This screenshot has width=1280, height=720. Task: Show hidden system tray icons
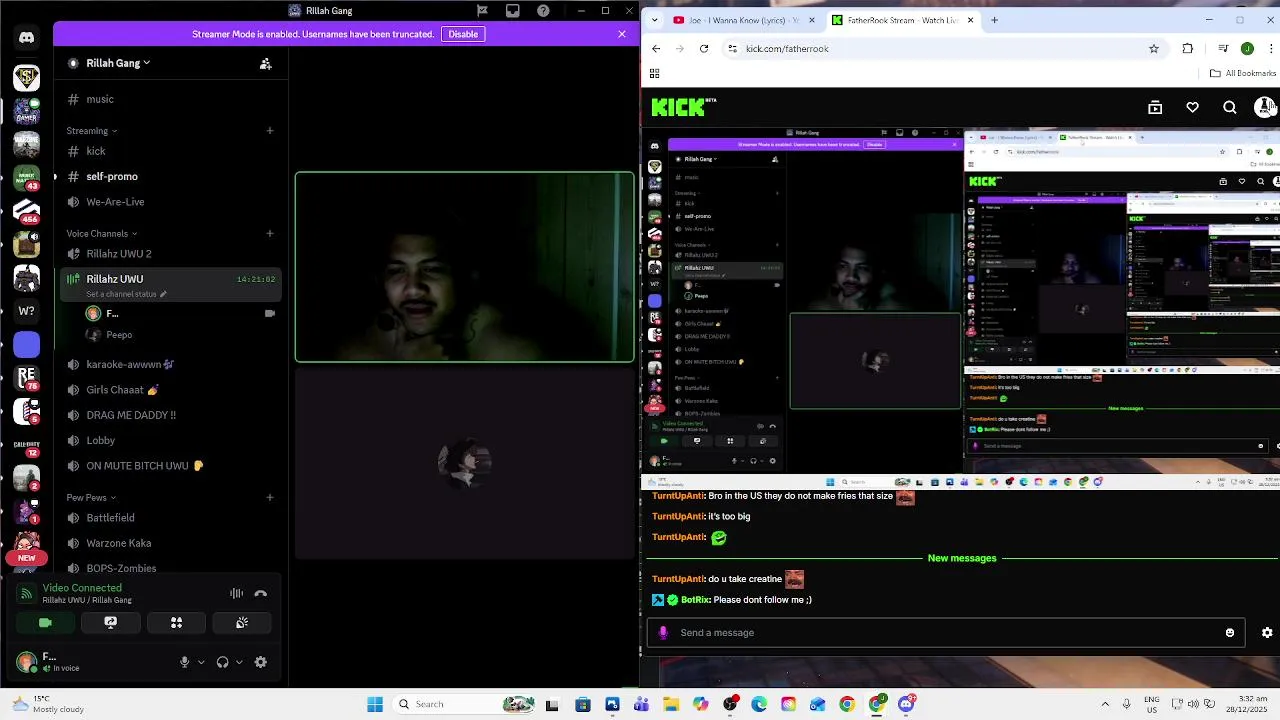click(1105, 704)
